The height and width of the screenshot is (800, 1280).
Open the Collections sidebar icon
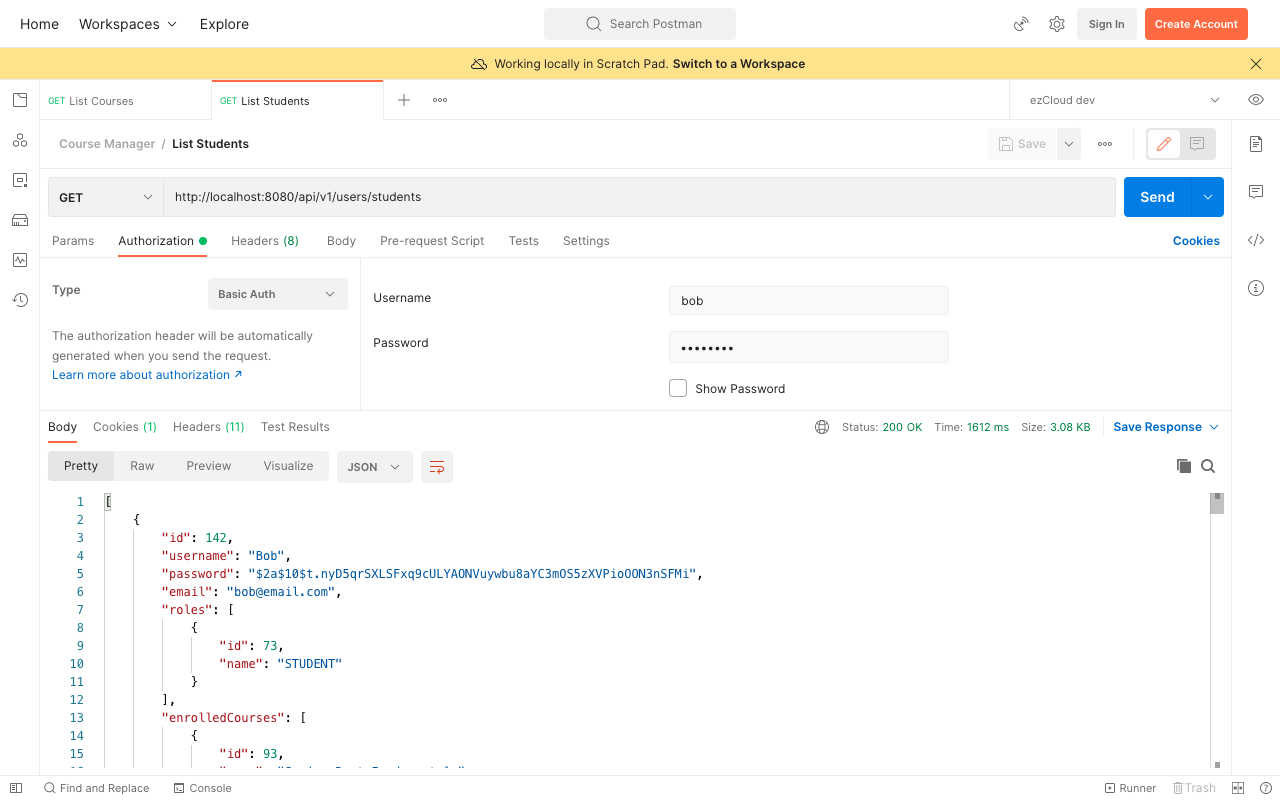pos(20,100)
